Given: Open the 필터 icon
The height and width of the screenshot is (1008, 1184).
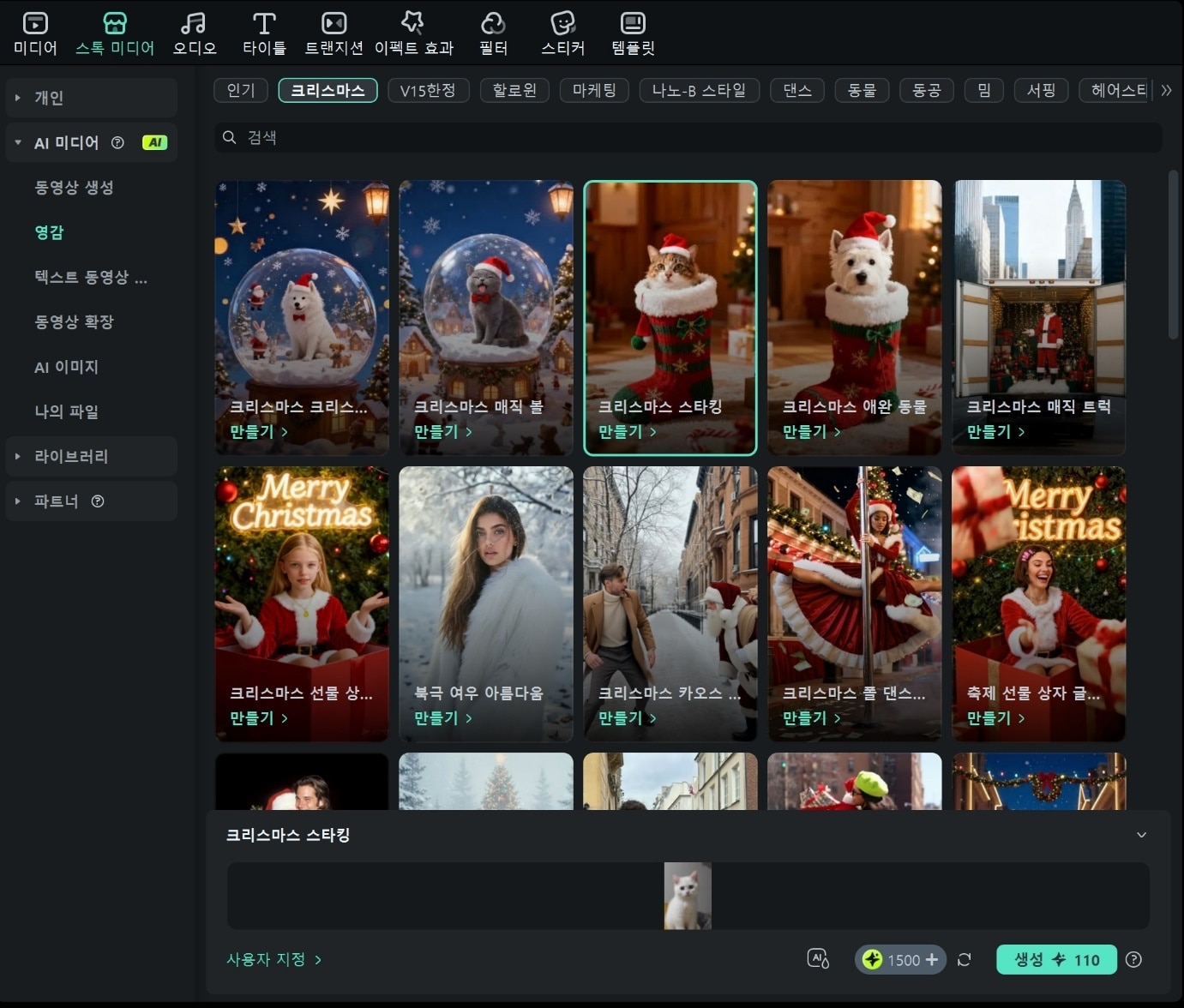Looking at the screenshot, I should 493,24.
